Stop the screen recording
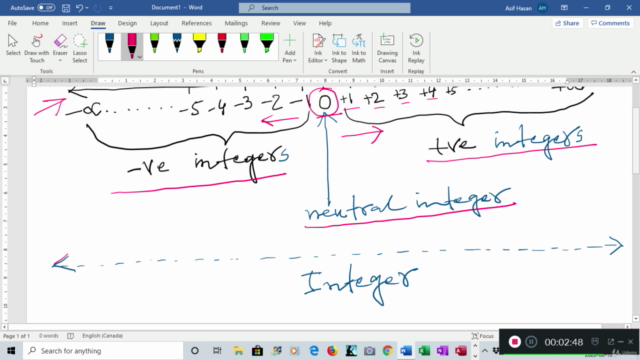This screenshot has width=640, height=360. (x=515, y=342)
